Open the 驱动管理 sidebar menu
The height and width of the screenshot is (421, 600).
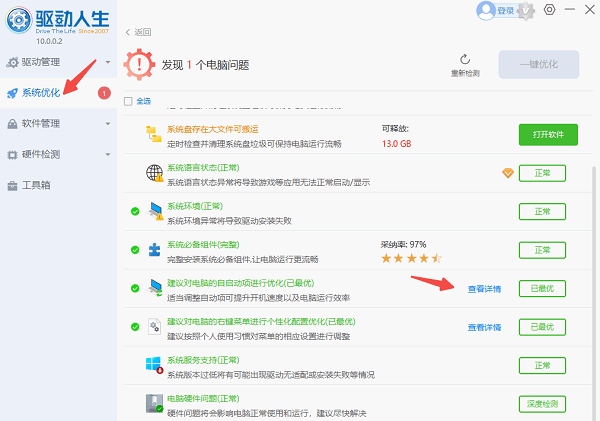pos(59,62)
